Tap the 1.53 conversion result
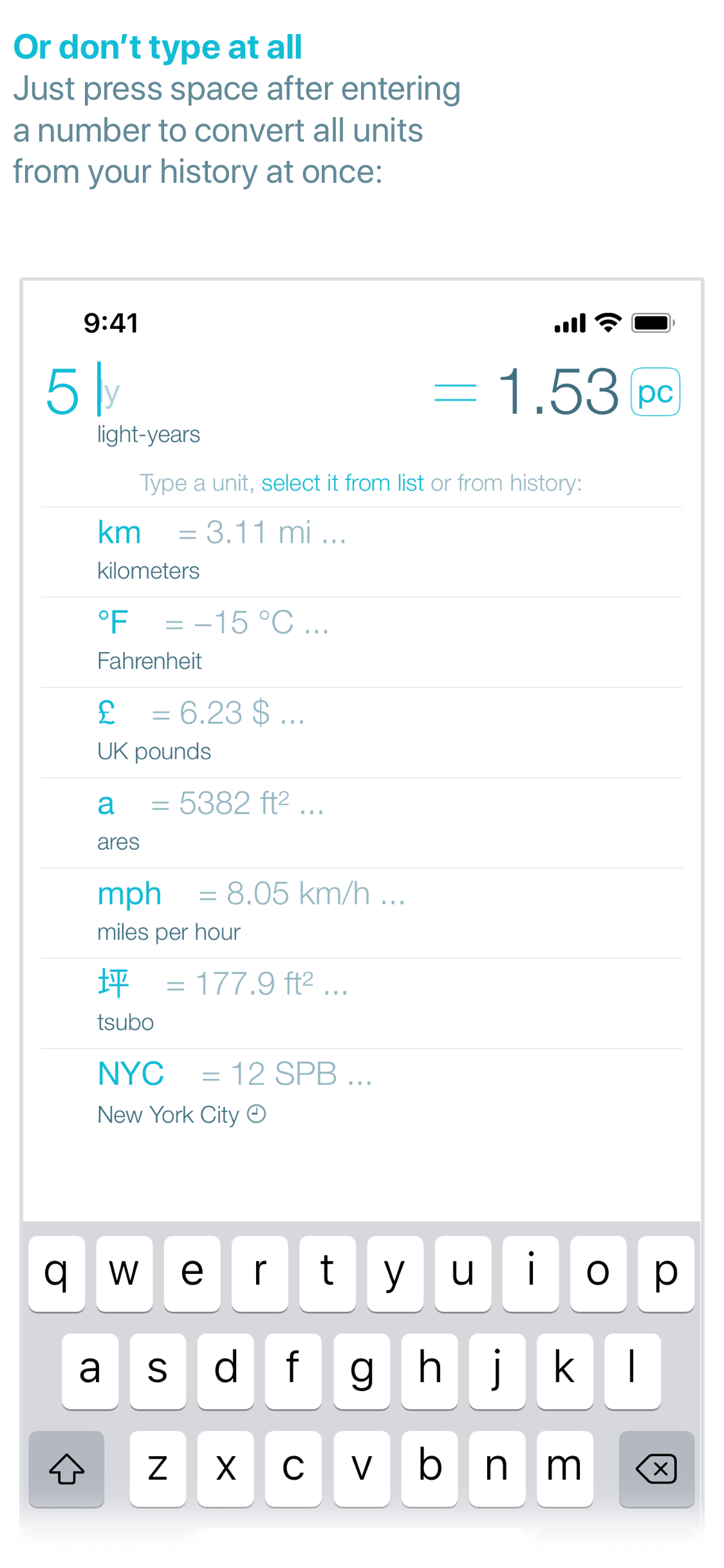 click(x=557, y=391)
